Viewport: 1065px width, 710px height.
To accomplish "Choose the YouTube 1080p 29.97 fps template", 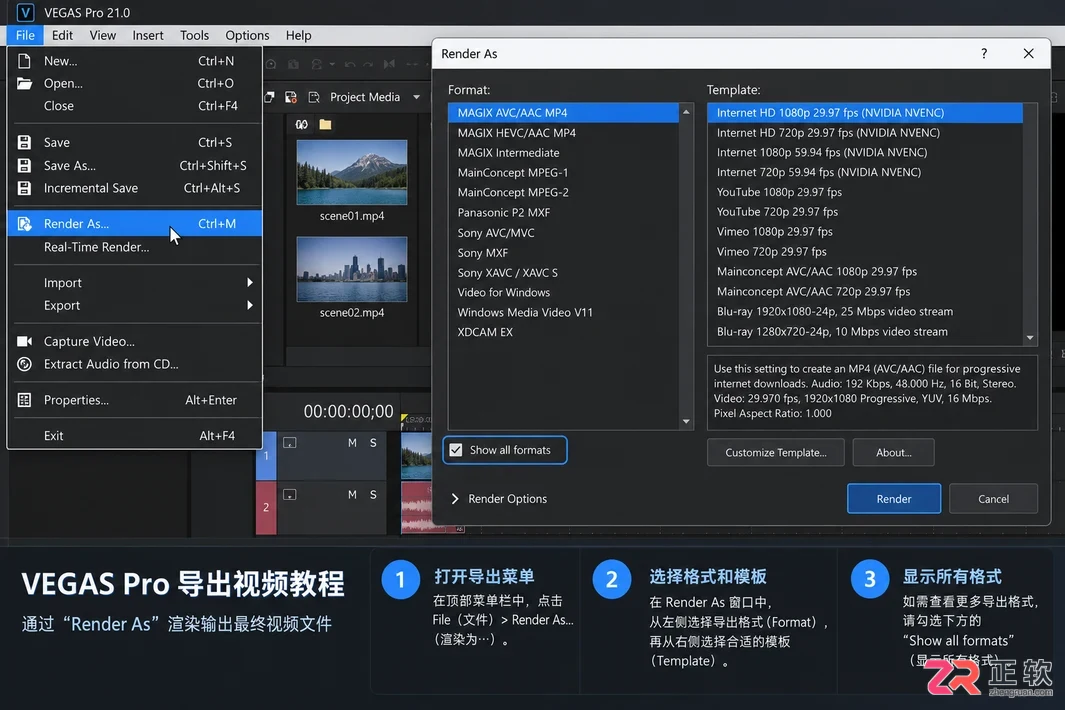I will (x=865, y=192).
